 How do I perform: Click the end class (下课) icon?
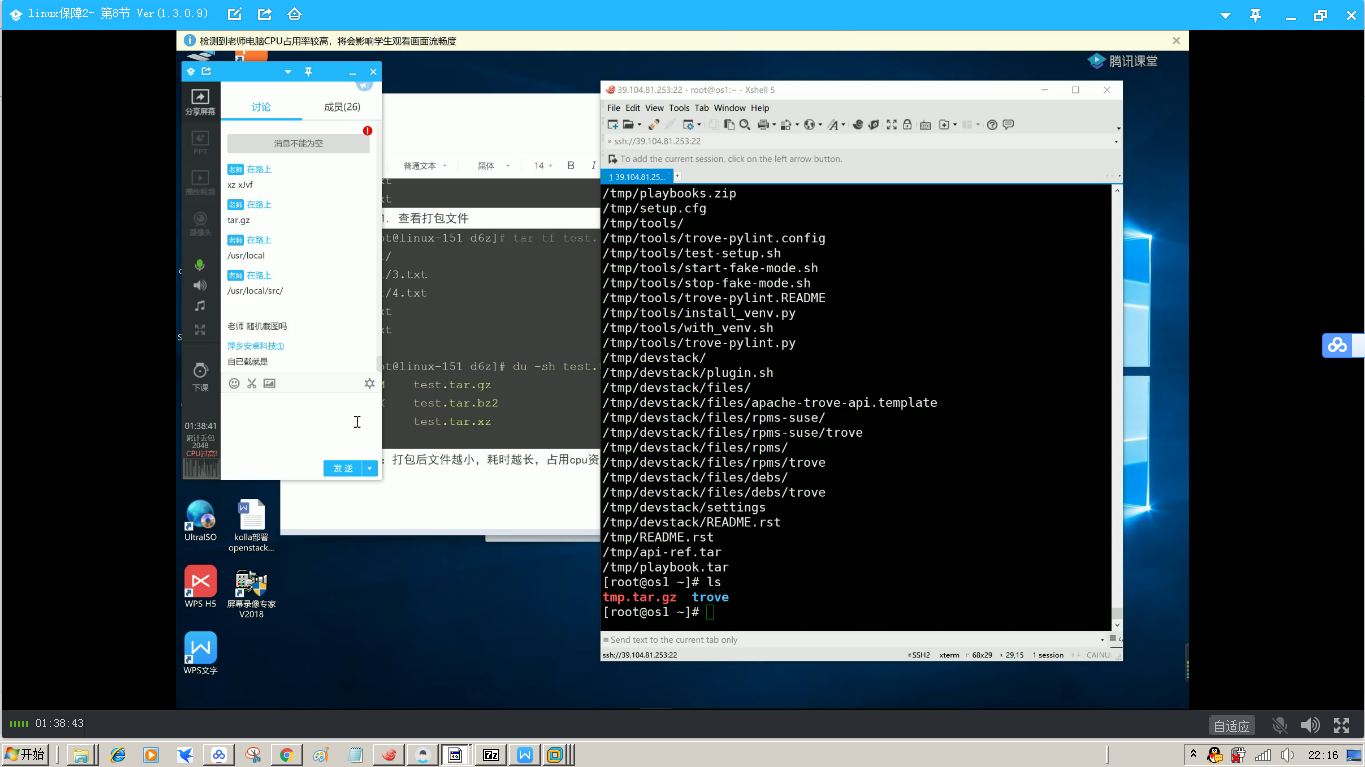pyautogui.click(x=200, y=376)
